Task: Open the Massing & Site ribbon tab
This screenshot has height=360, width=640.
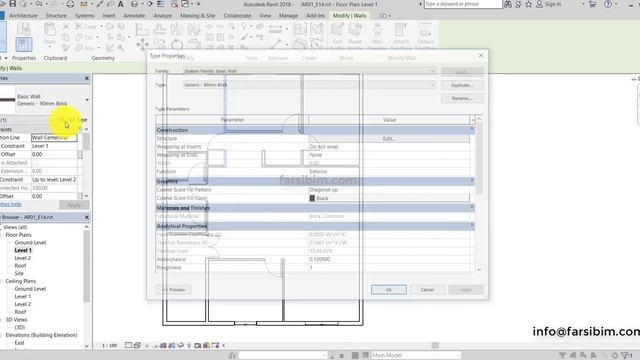Action: click(198, 16)
